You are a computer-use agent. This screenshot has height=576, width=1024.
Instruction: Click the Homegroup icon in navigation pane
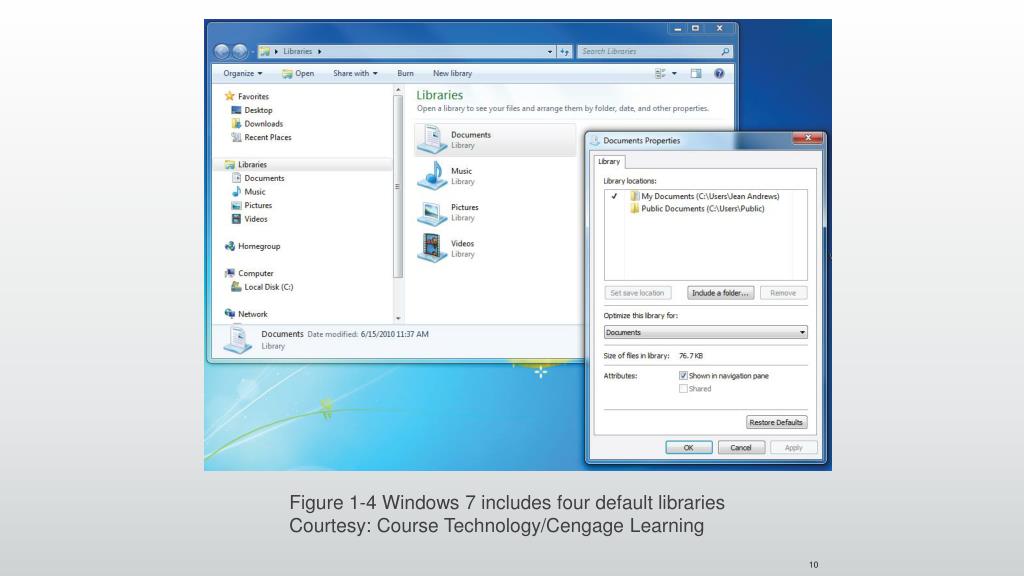pos(230,246)
